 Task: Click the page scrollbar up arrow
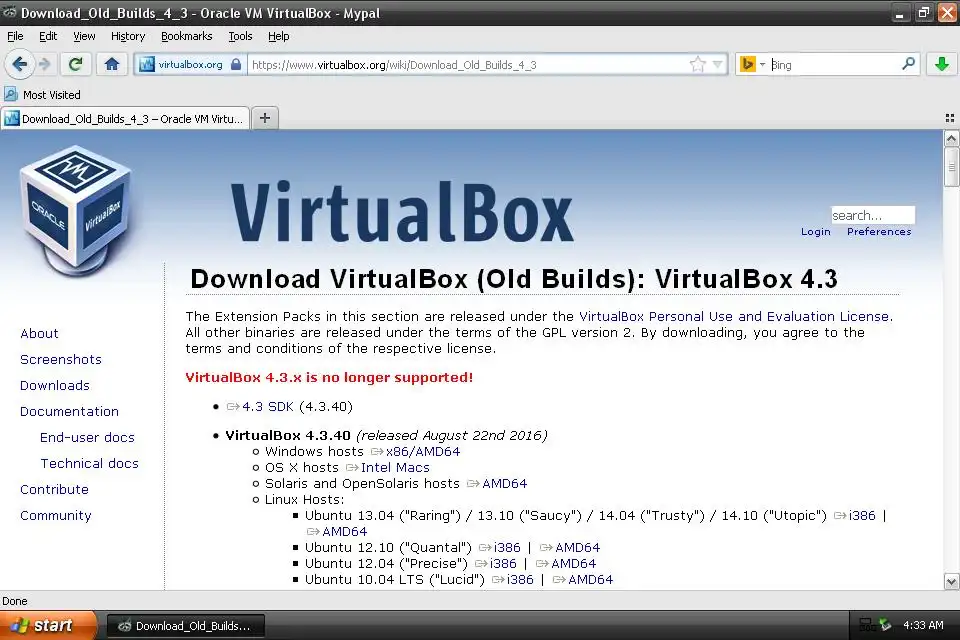coord(951,138)
